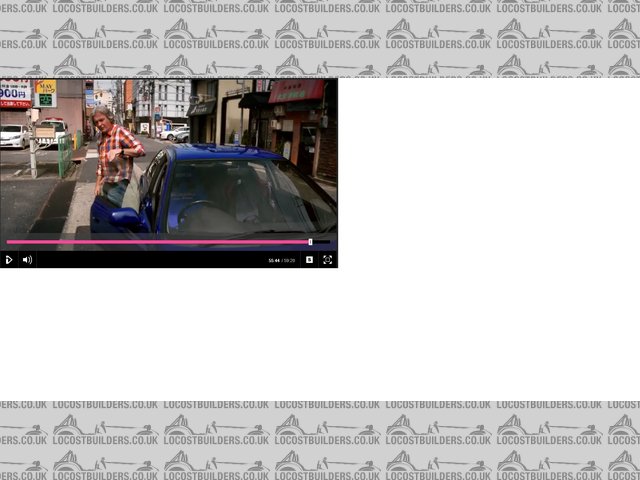Image resolution: width=640 pixels, height=480 pixels.
Task: Click the man in the plaid shirt
Action: coord(115,150)
